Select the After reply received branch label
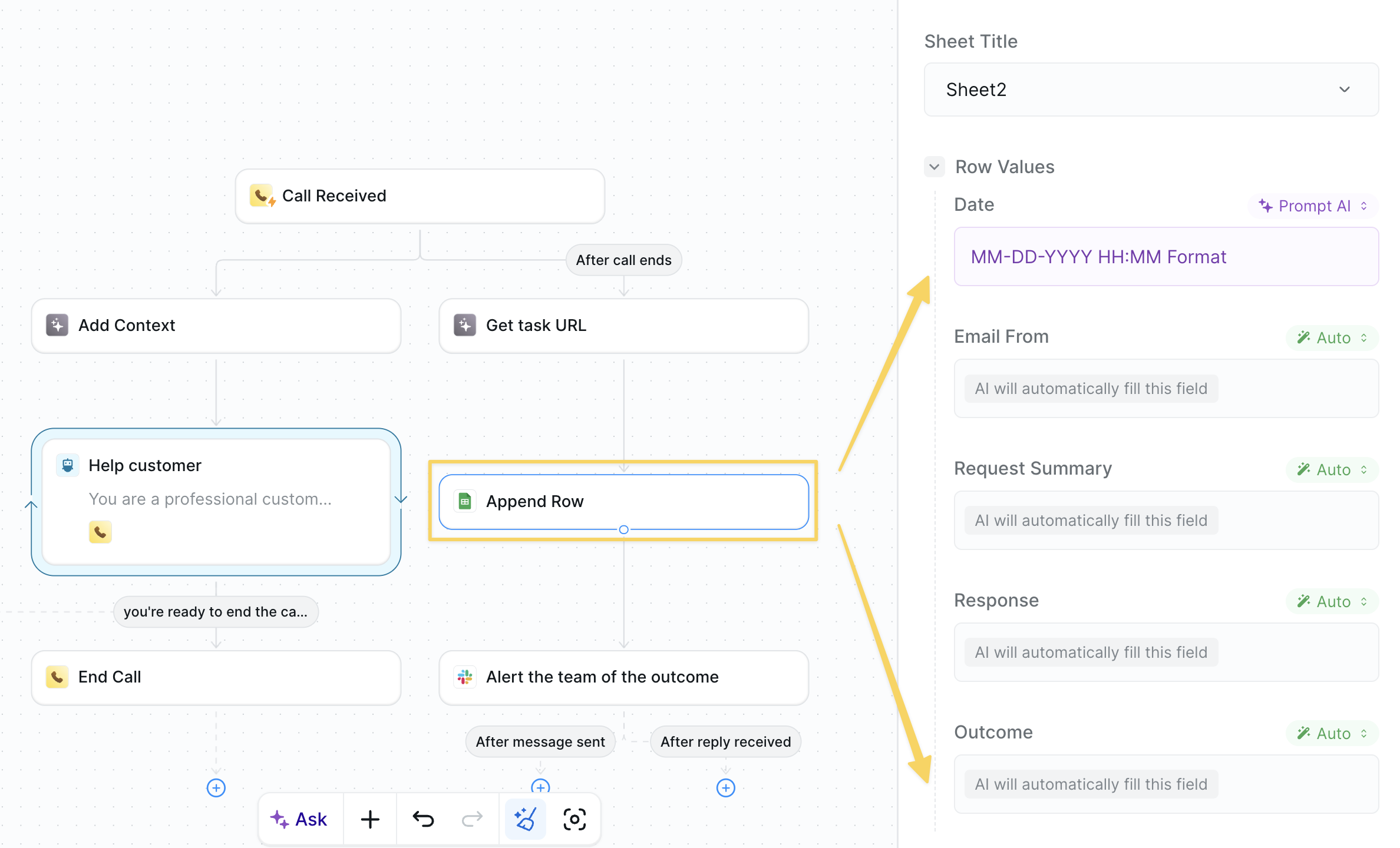The image size is (1400, 848). [725, 741]
